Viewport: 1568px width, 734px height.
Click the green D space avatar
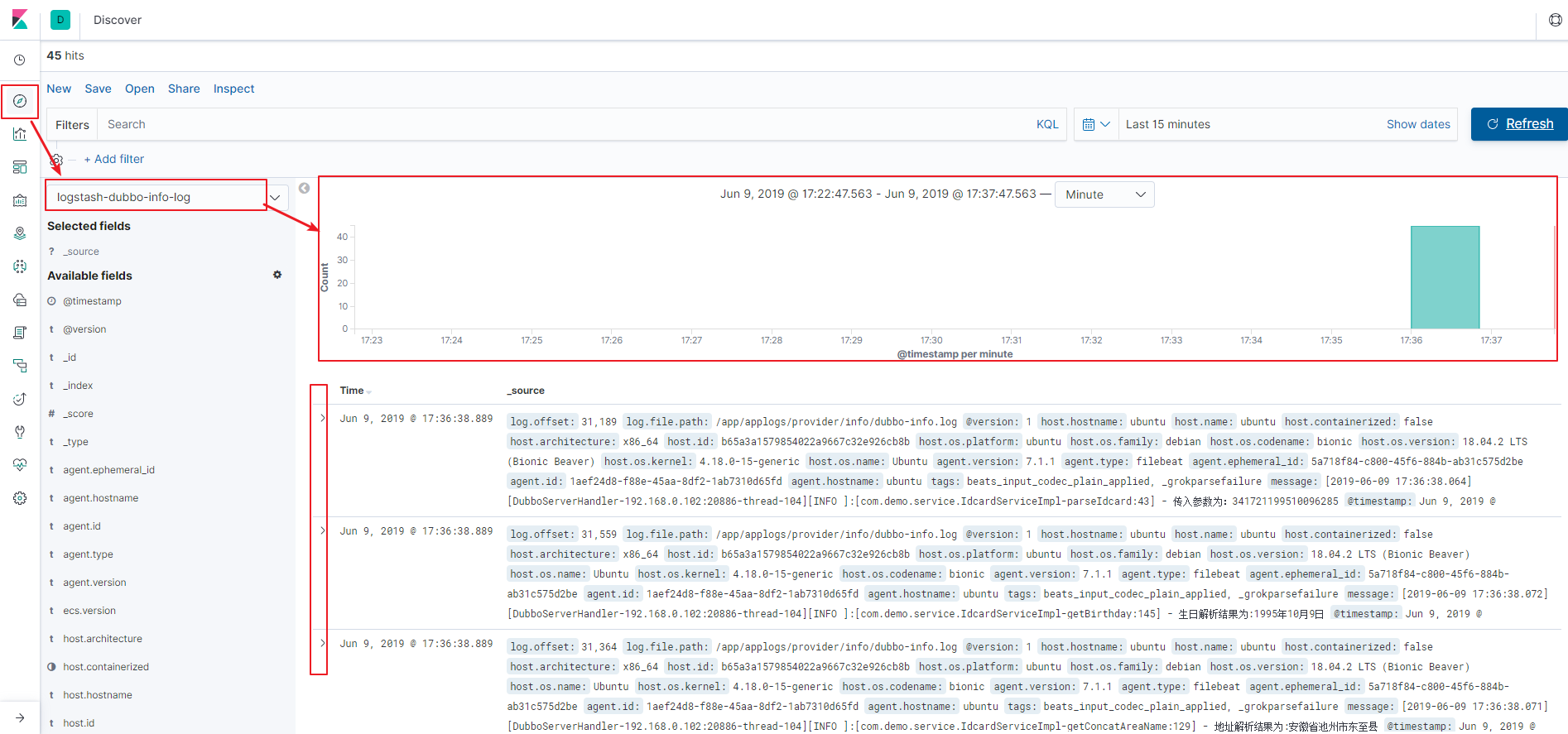[x=60, y=20]
